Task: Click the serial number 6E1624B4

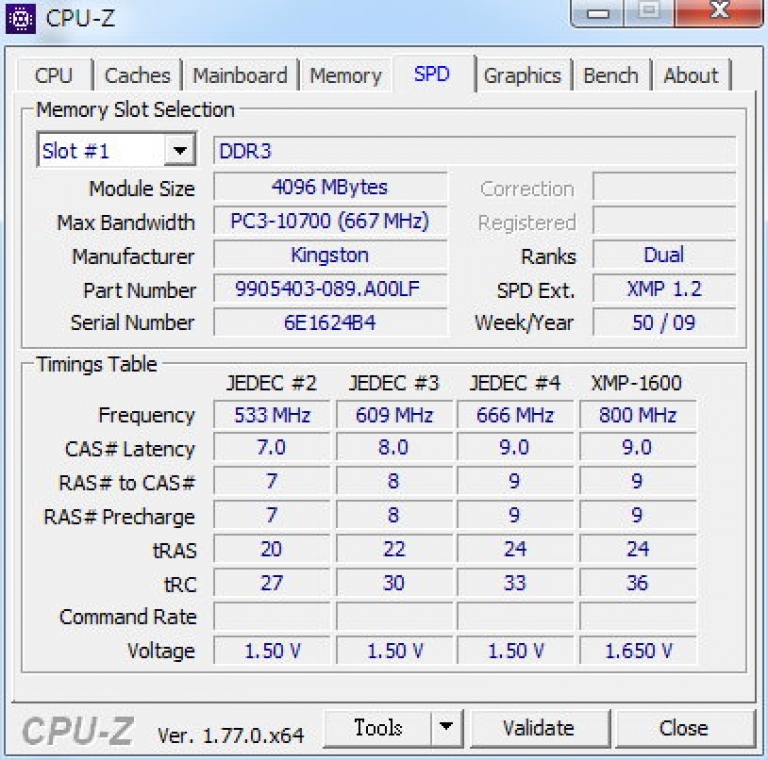Action: pos(330,322)
